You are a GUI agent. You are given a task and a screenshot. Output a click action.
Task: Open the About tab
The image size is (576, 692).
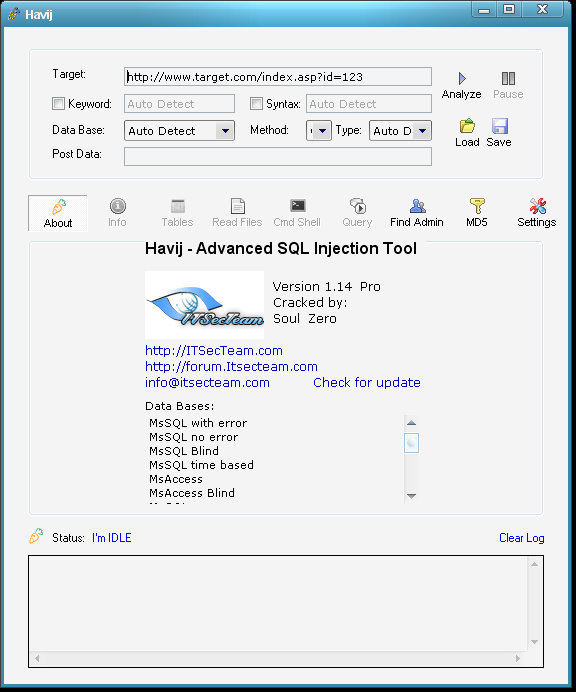tap(58, 213)
